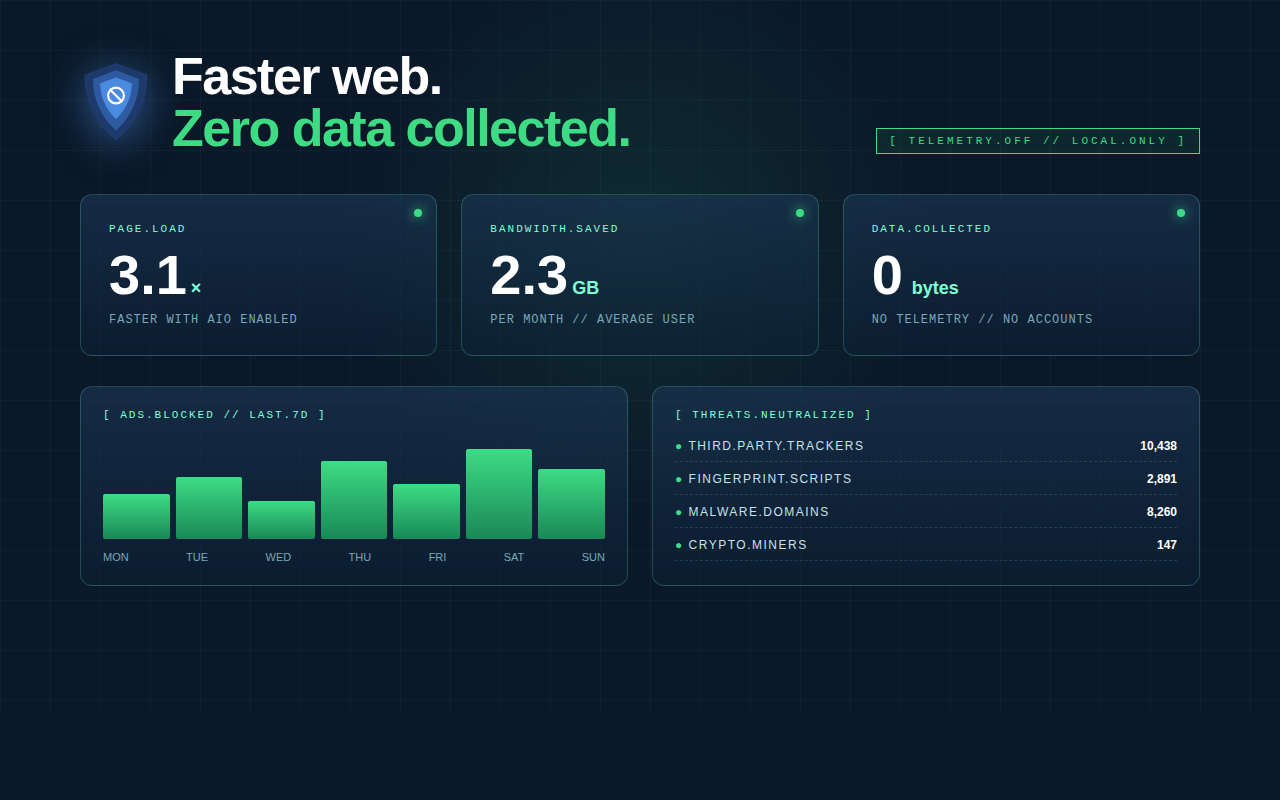Click the 2.3 GB bandwidth value
1280x800 pixels.
click(545, 276)
